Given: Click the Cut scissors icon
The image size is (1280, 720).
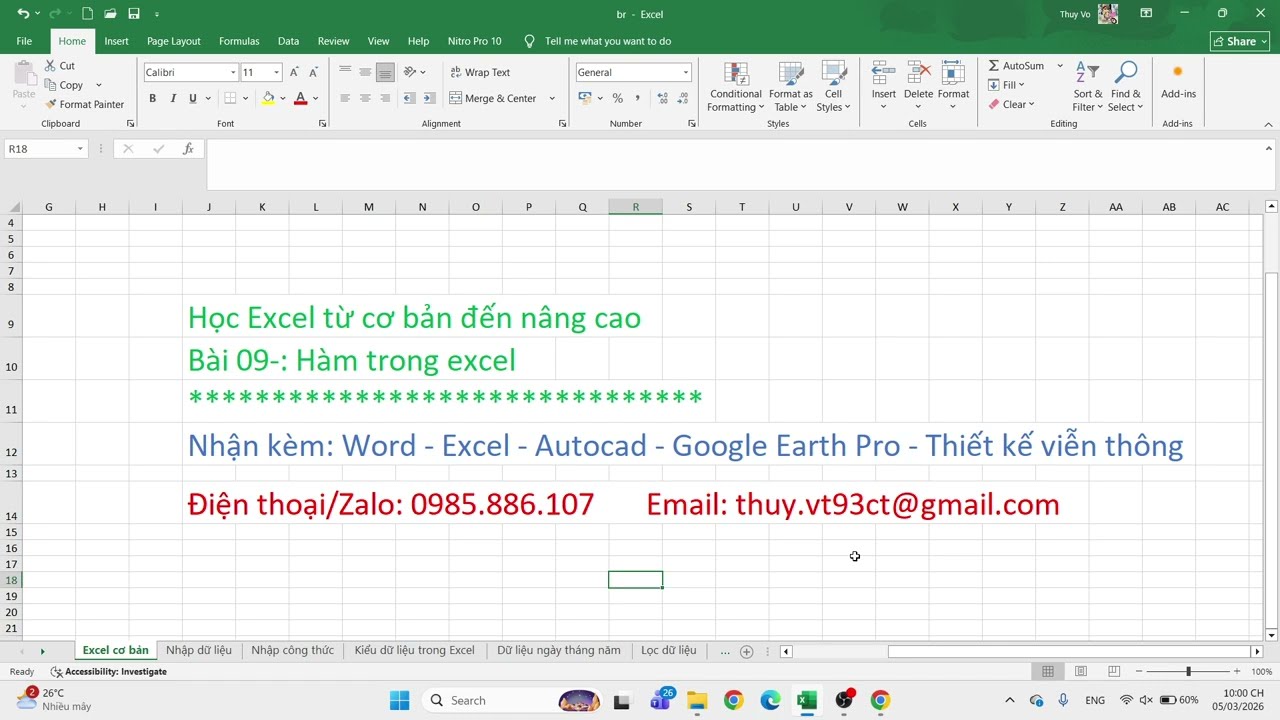Looking at the screenshot, I should (x=51, y=66).
